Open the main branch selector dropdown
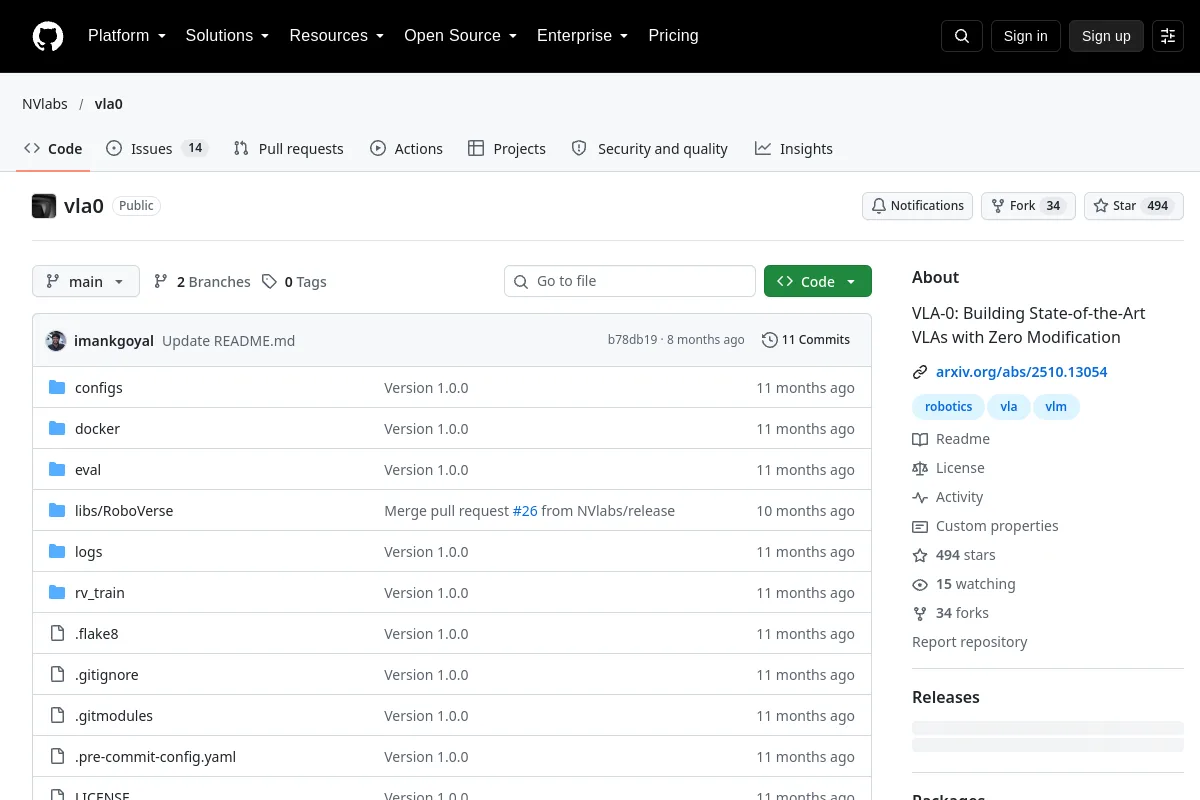This screenshot has width=1200, height=800. click(86, 282)
